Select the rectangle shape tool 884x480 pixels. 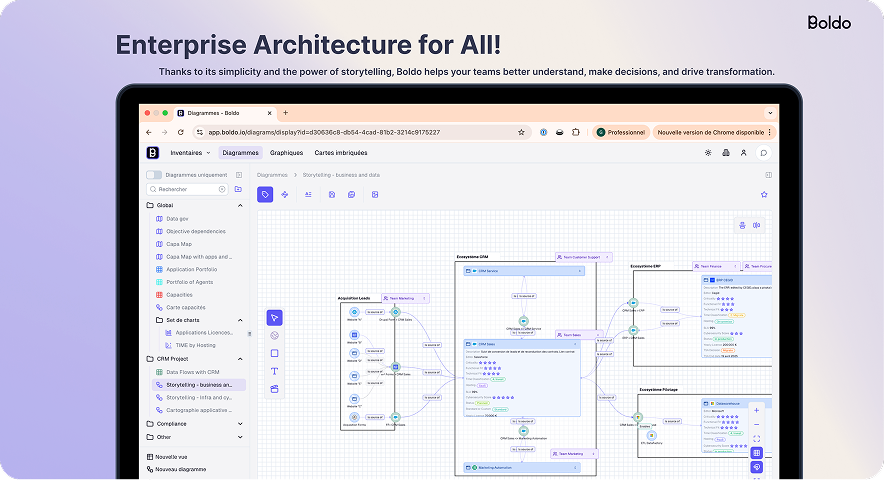pos(274,353)
